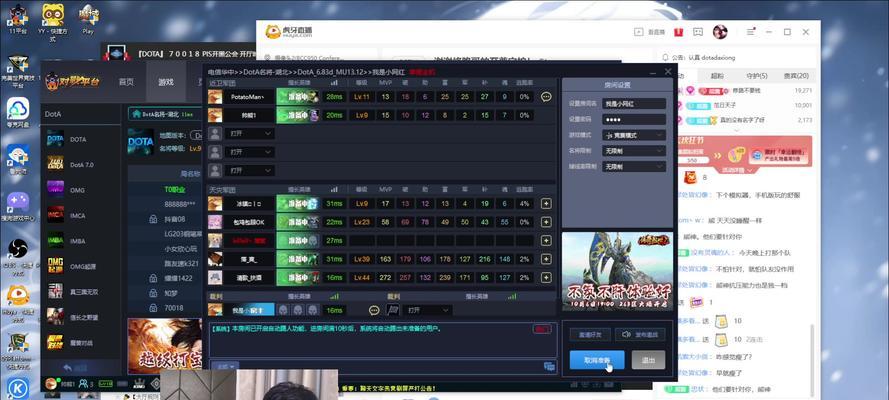The image size is (889, 400).
Task: Click the chat bubble icon in the referee row
Action: tap(374, 310)
